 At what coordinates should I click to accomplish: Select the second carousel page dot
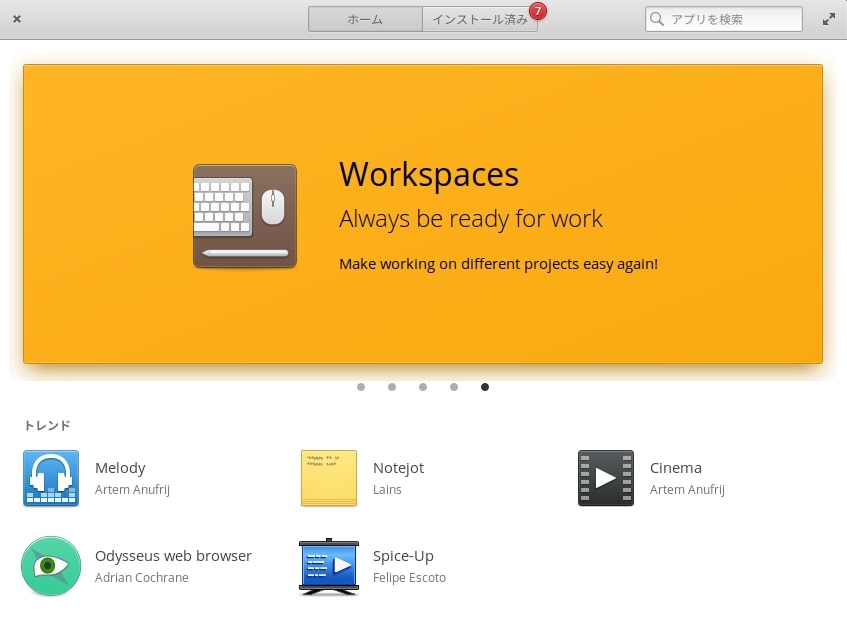click(392, 387)
